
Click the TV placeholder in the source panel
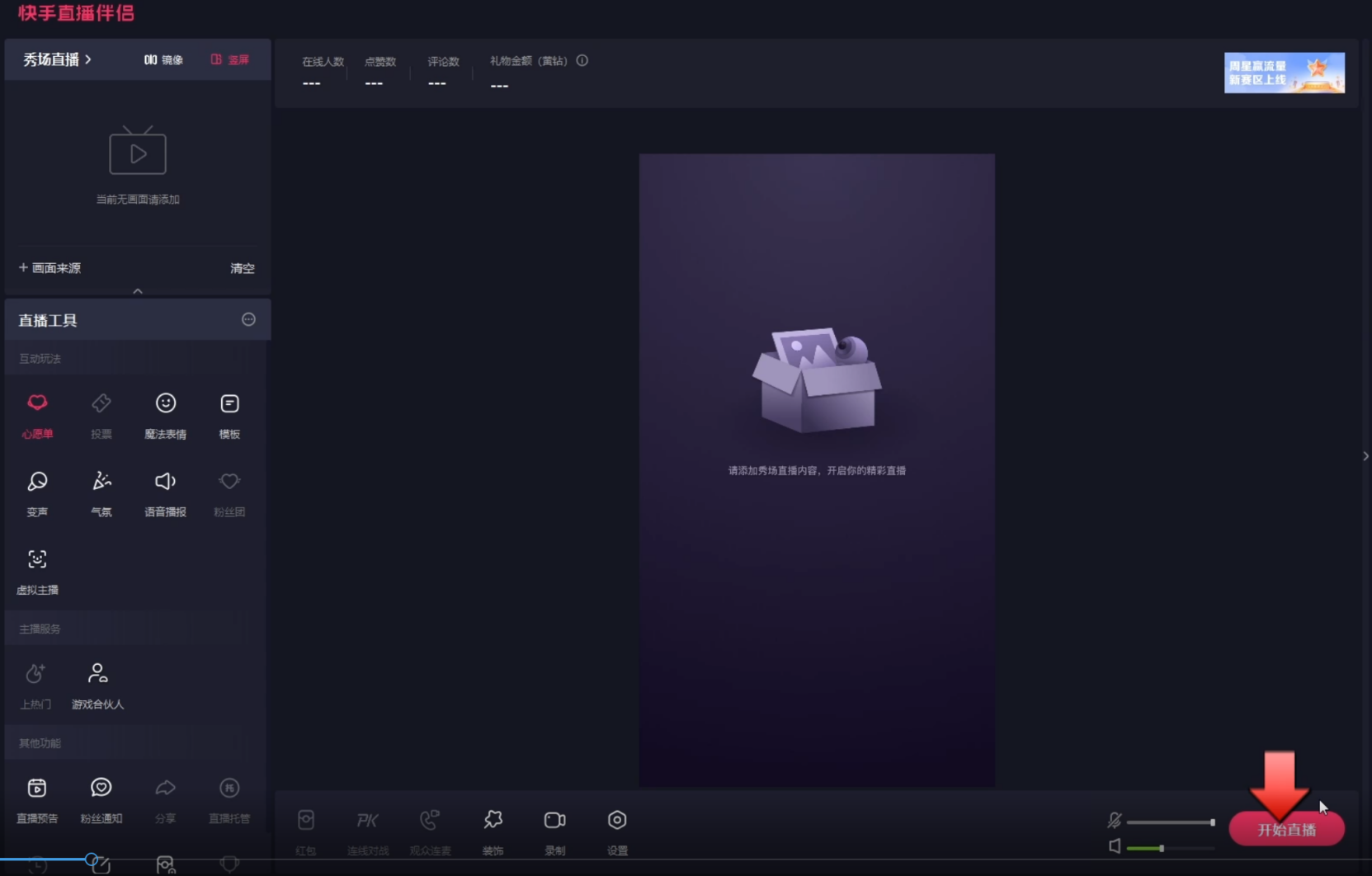click(x=138, y=150)
